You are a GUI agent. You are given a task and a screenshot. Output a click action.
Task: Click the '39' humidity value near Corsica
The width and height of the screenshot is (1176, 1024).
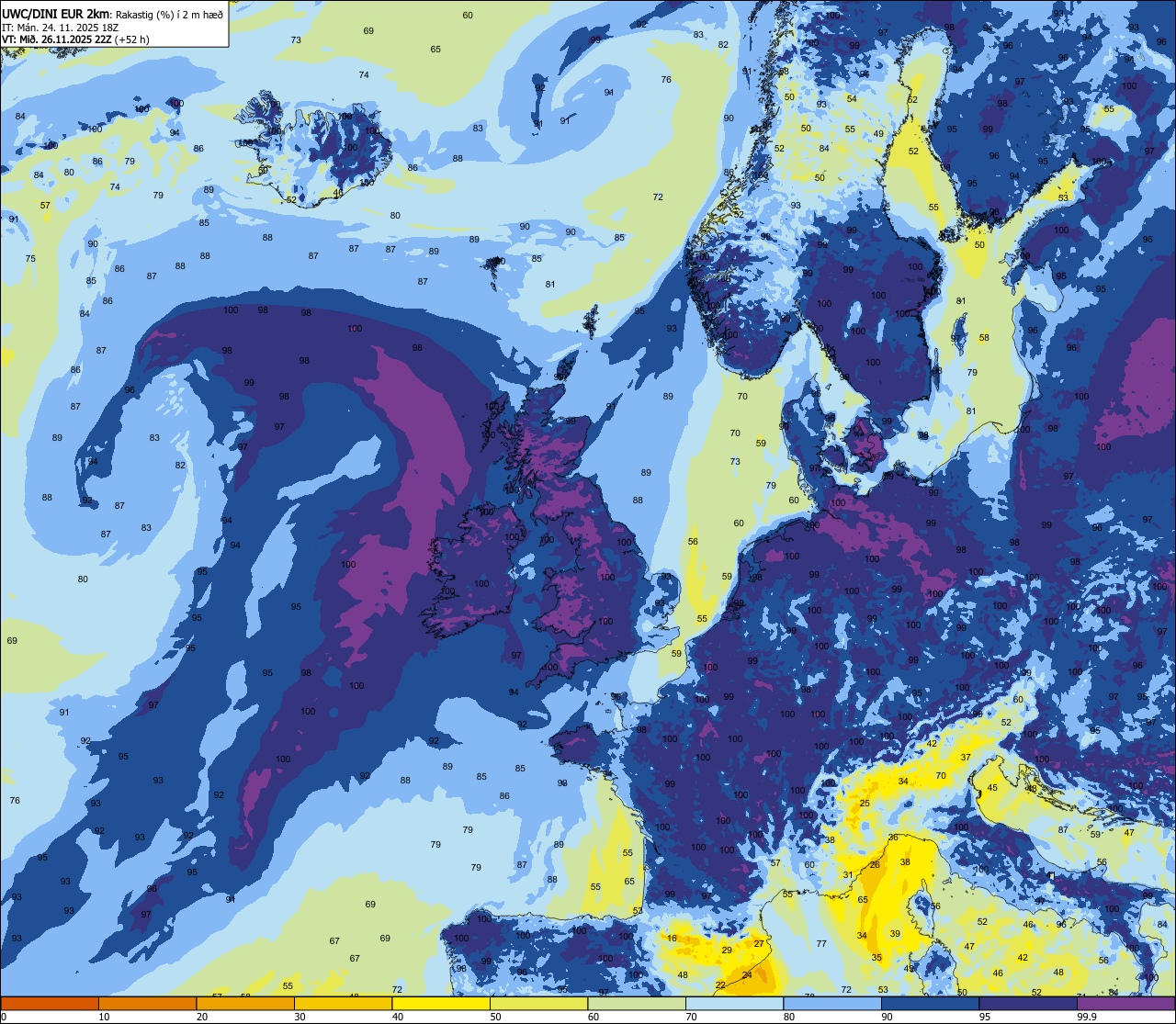point(895,934)
